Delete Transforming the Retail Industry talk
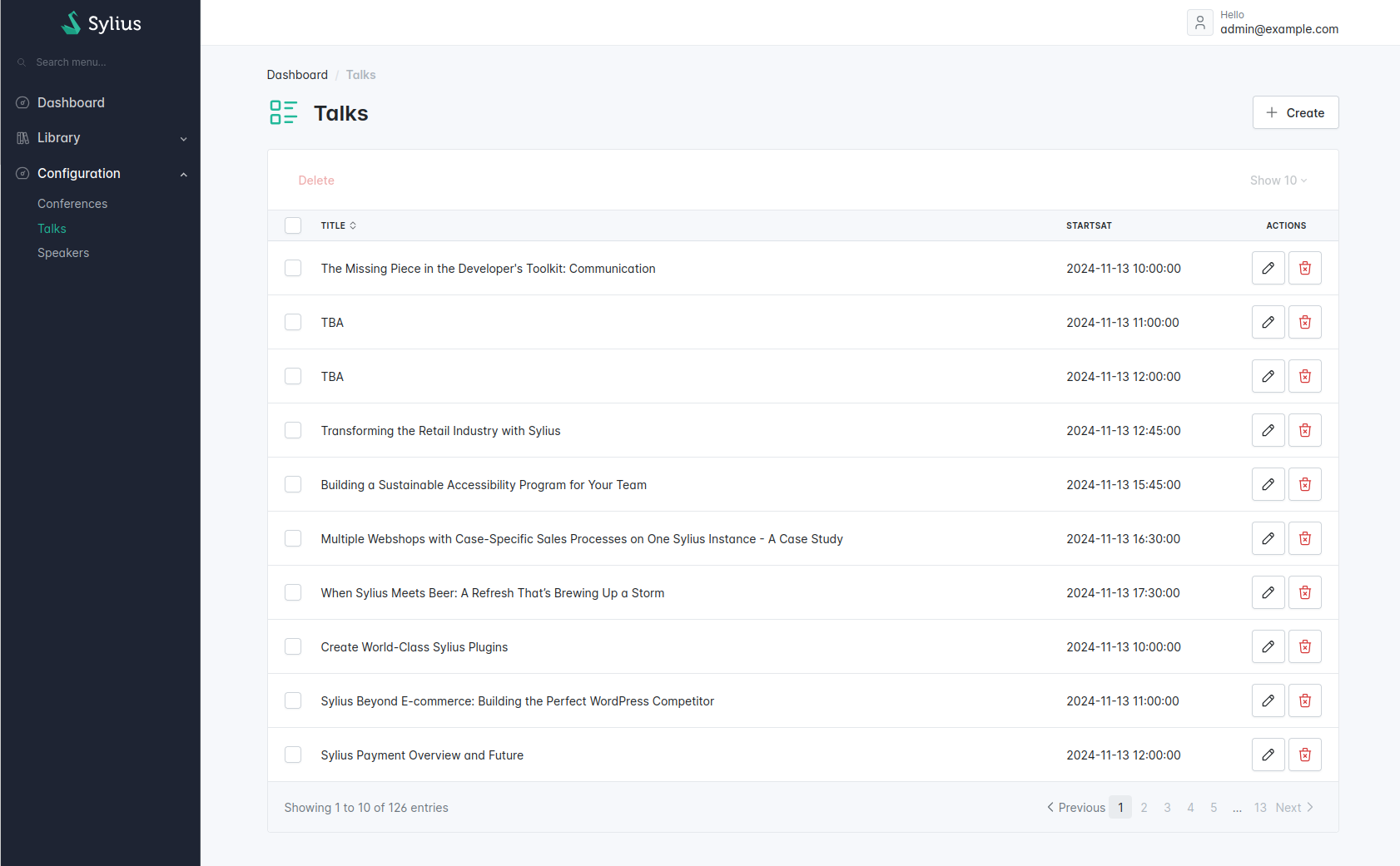This screenshot has height=866, width=1400. coord(1304,430)
